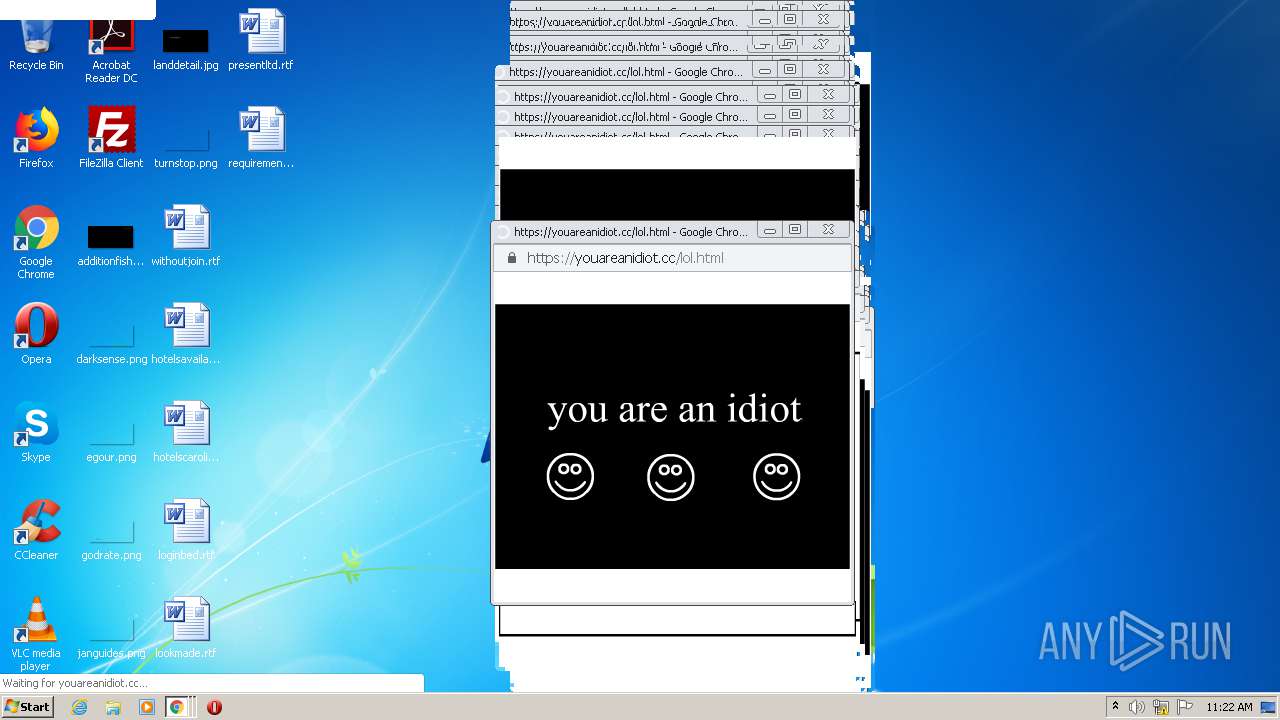Open the CCleaner desktop shortcut
1280x720 pixels.
click(36, 530)
